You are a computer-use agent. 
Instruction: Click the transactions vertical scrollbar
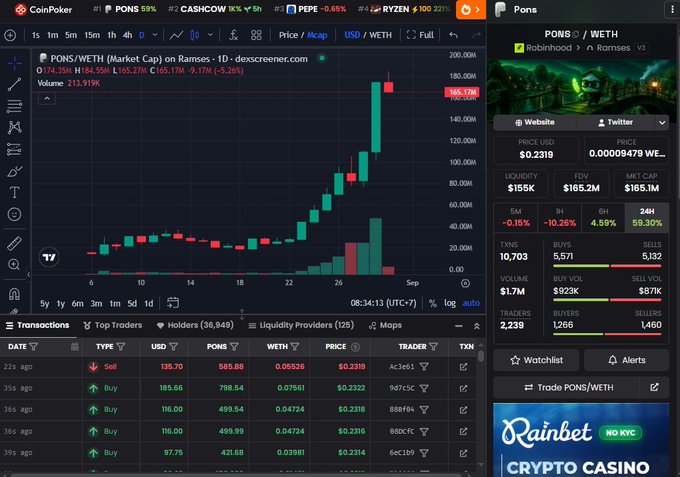pos(481,356)
